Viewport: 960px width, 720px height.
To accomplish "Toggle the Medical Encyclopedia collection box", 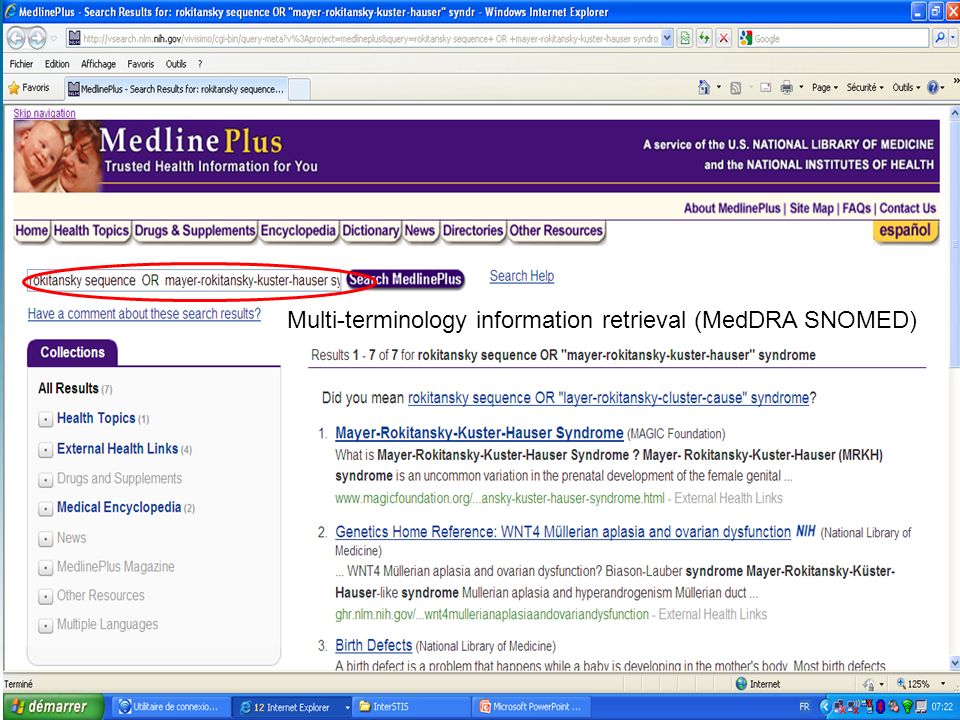I will tap(45, 509).
